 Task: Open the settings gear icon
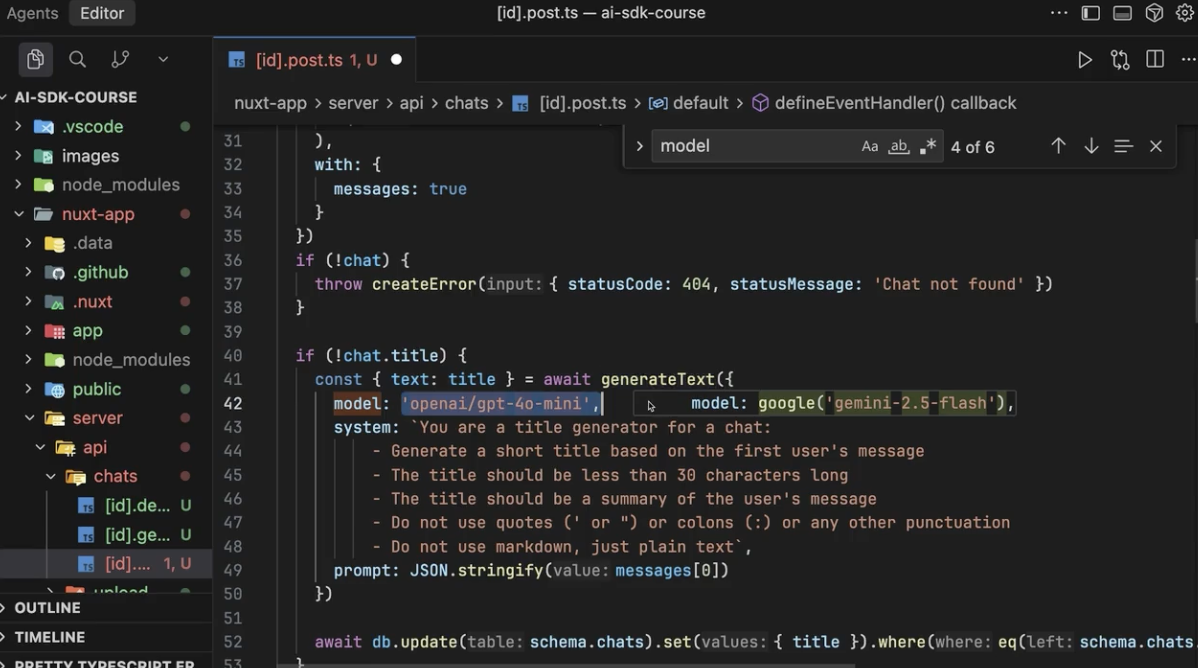(1185, 13)
